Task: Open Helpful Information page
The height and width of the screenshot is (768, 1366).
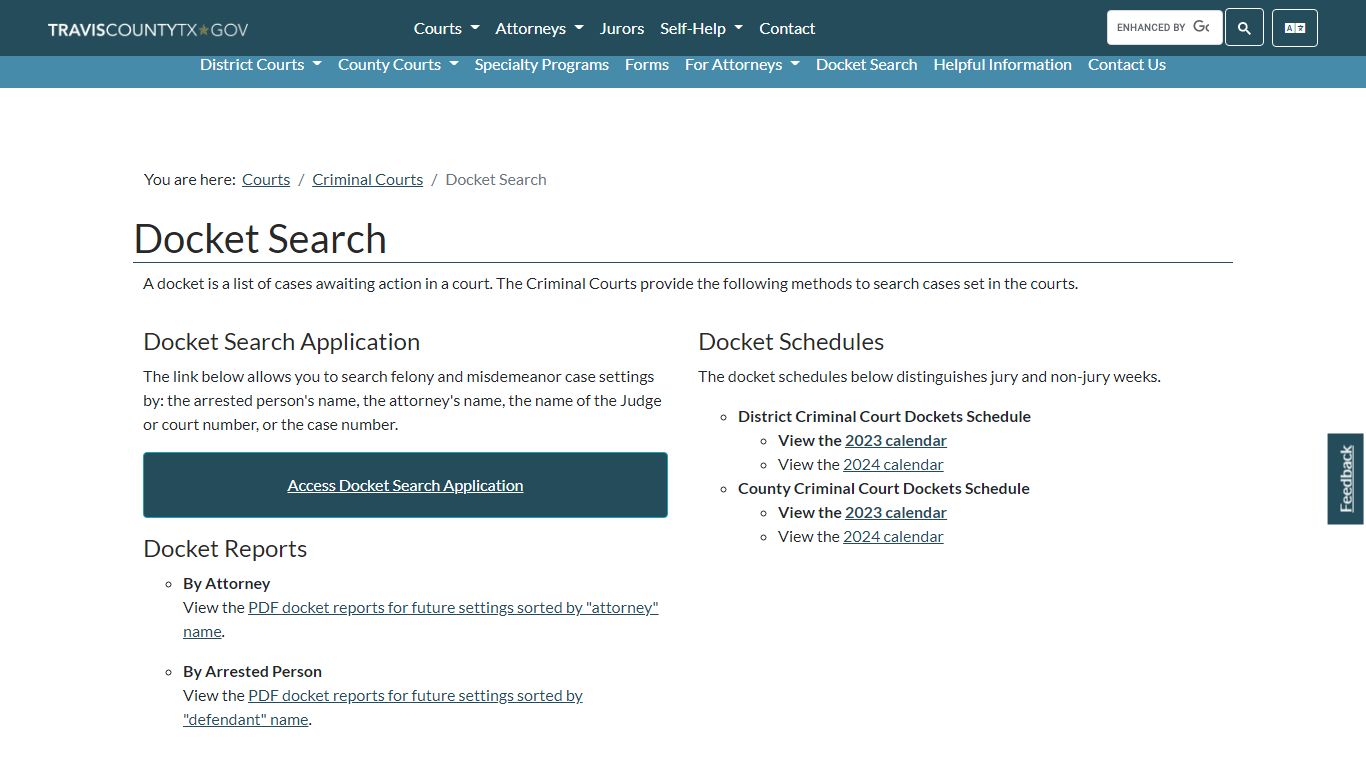Action: coord(1002,64)
